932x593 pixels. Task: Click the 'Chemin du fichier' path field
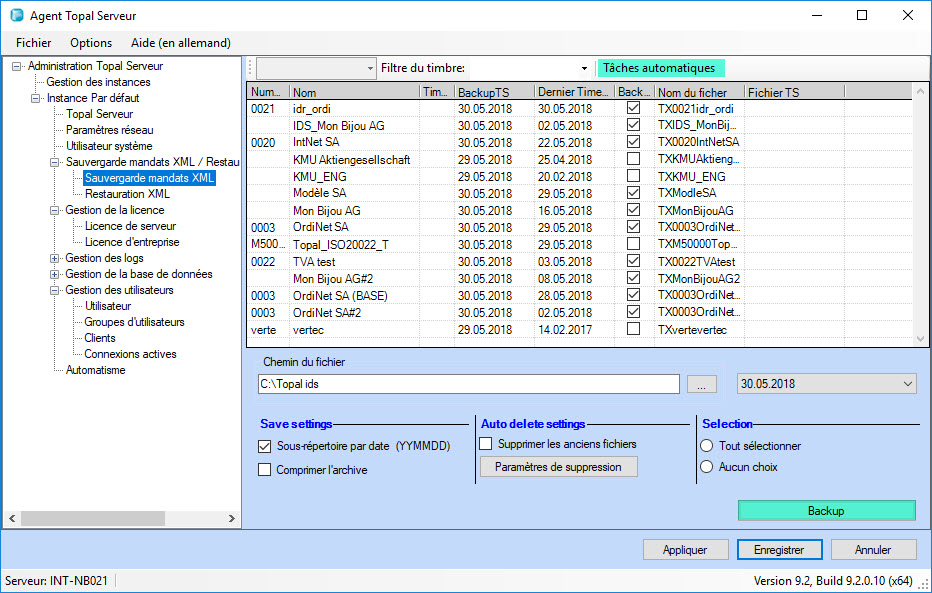click(469, 384)
